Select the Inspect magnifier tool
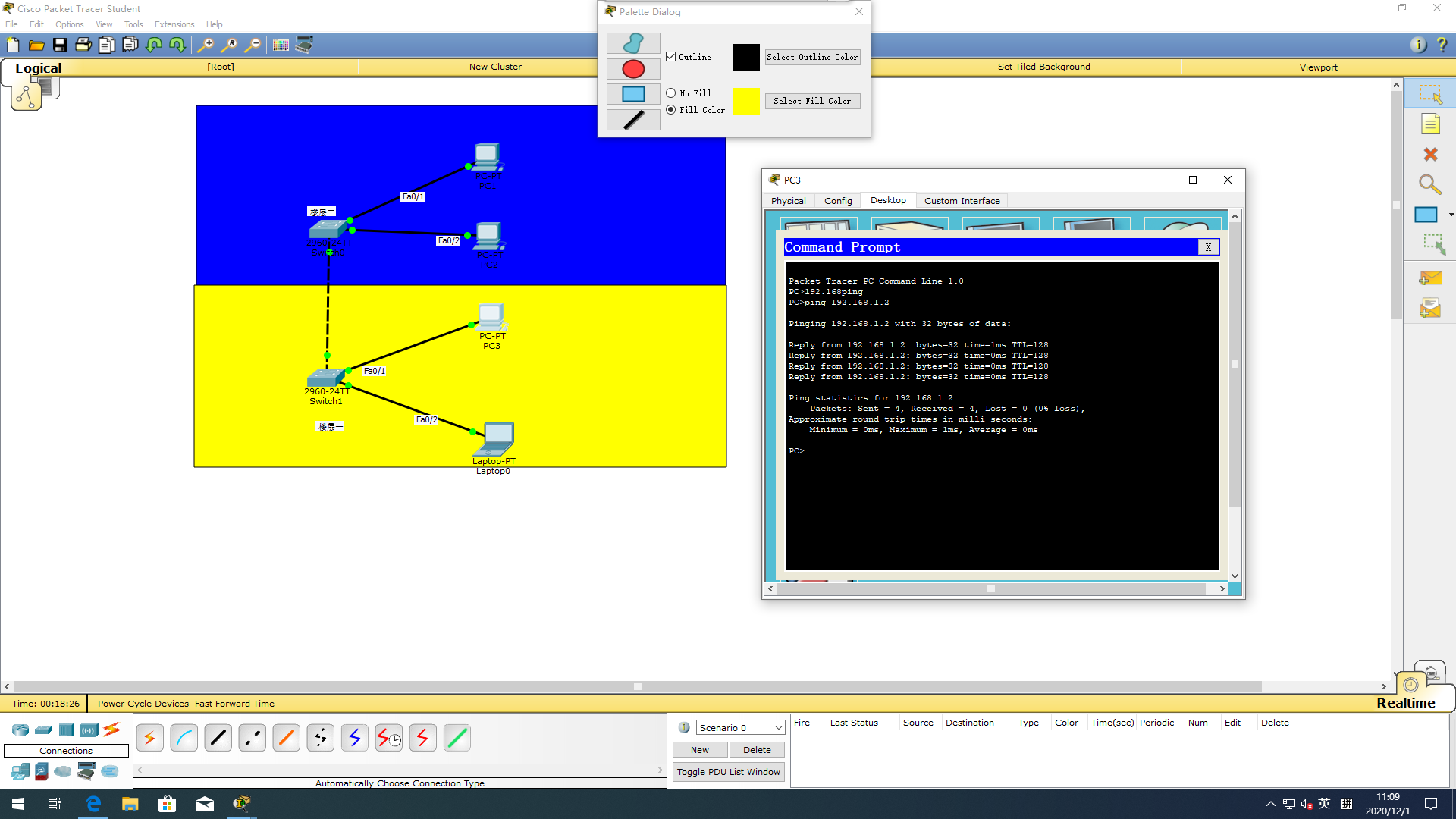This screenshot has height=819, width=1456. pyautogui.click(x=1429, y=184)
